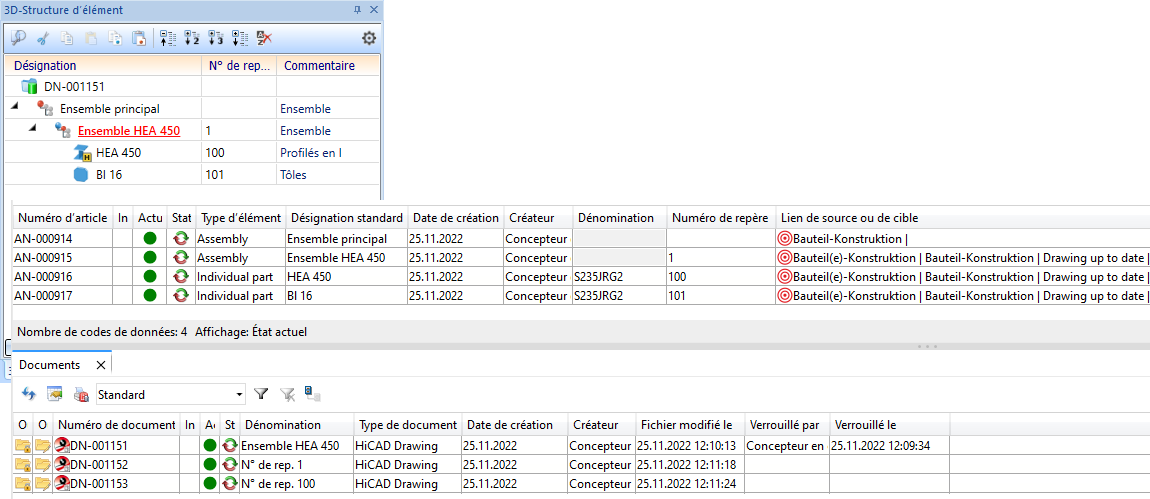This screenshot has height=499, width=1150.
Task: Click the S235JRG2 cell in AN-000916 row
Action: (619, 276)
